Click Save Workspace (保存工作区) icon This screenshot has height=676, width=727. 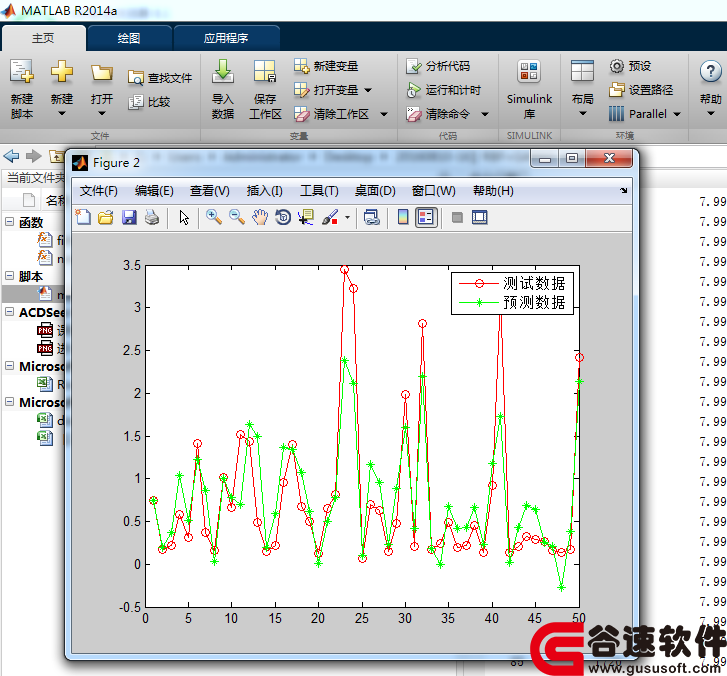pyautogui.click(x=265, y=71)
